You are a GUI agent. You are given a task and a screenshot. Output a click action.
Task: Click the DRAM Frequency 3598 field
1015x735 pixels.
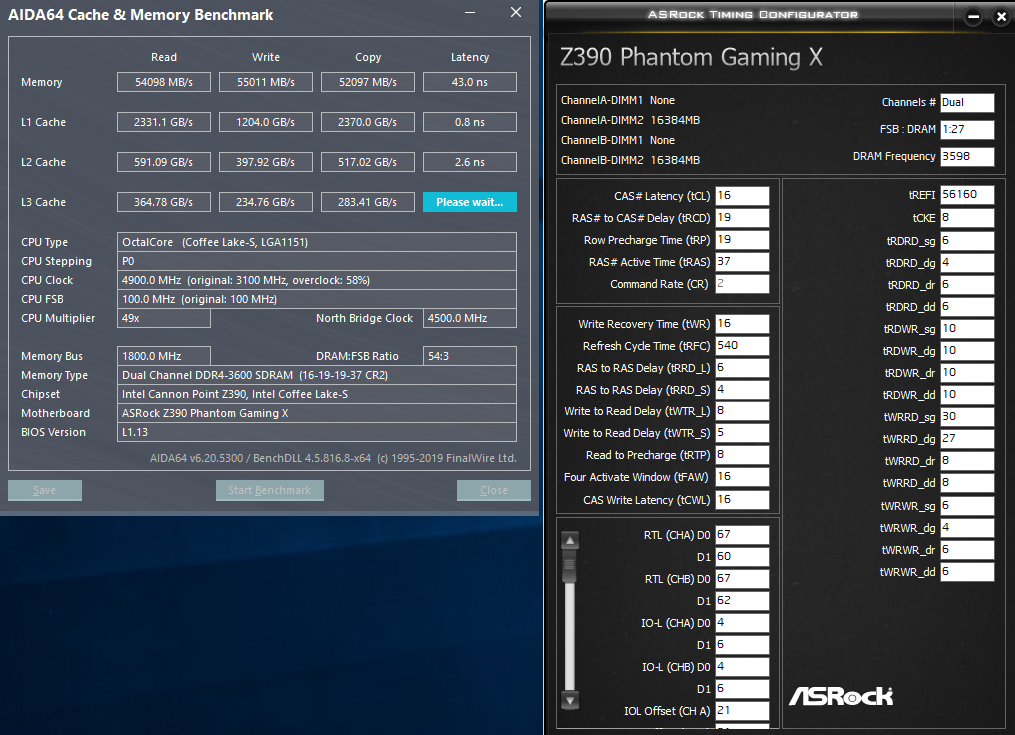point(967,157)
